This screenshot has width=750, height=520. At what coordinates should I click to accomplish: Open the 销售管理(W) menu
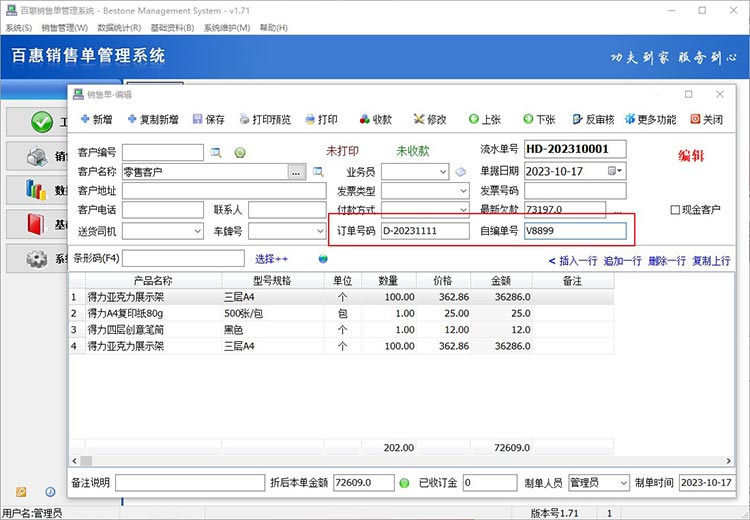[65, 28]
